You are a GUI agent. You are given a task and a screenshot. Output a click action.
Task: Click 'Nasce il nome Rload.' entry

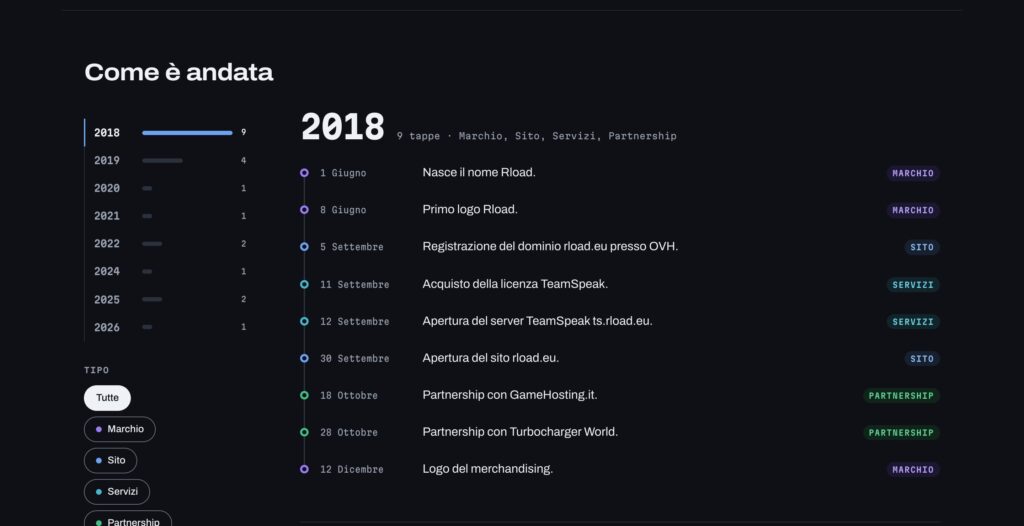[479, 173]
